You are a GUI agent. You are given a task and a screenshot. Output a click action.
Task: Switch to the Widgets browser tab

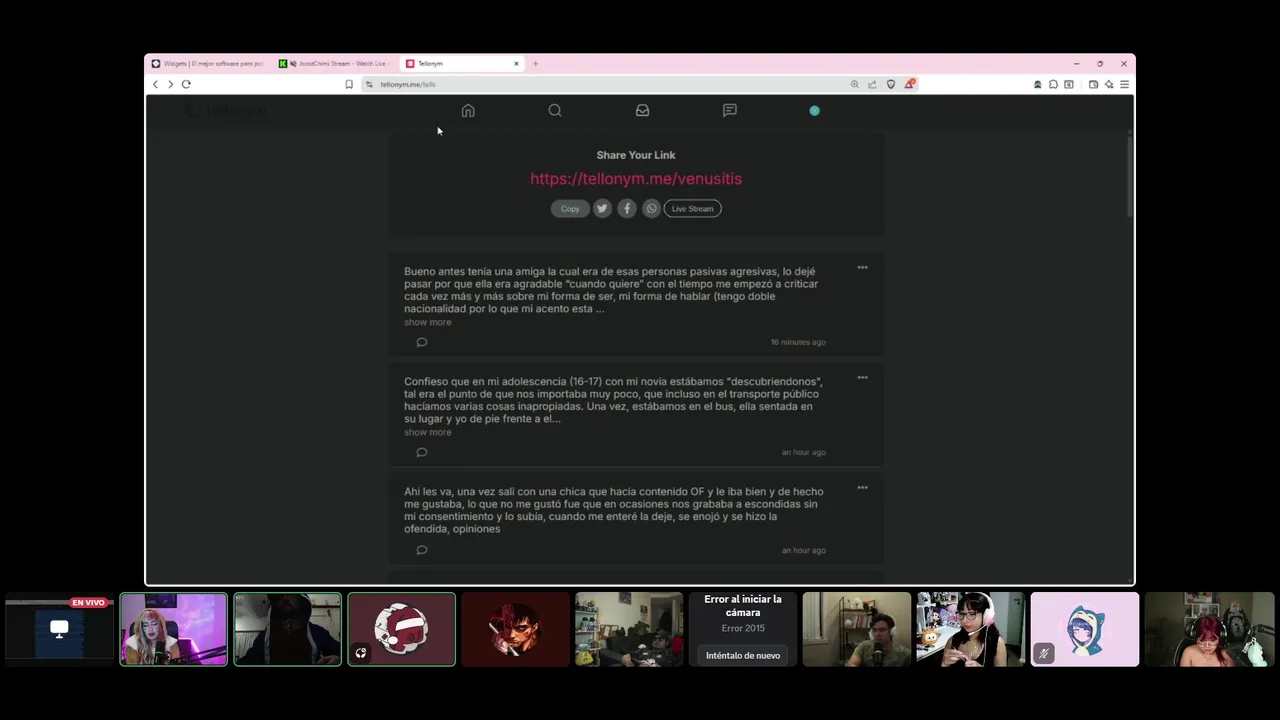coord(208,63)
